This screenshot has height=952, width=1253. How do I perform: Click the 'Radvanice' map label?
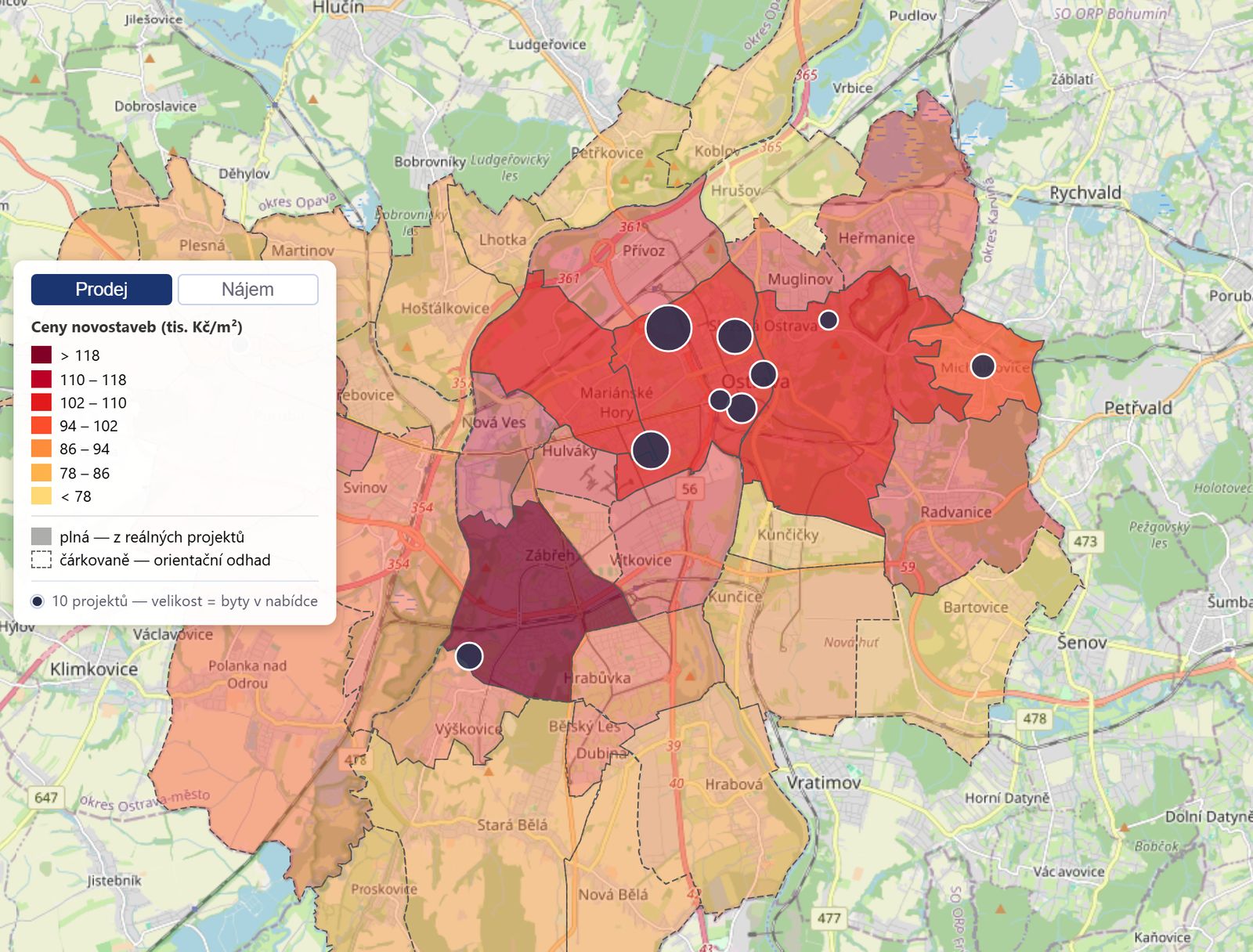pos(955,512)
